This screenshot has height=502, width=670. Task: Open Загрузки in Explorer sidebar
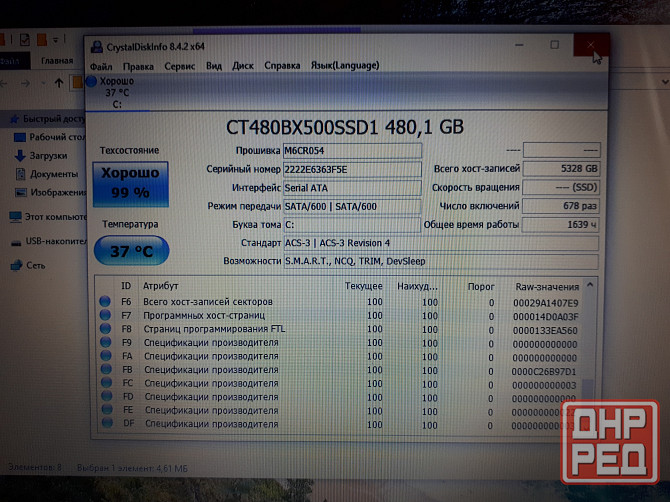pyautogui.click(x=41, y=156)
